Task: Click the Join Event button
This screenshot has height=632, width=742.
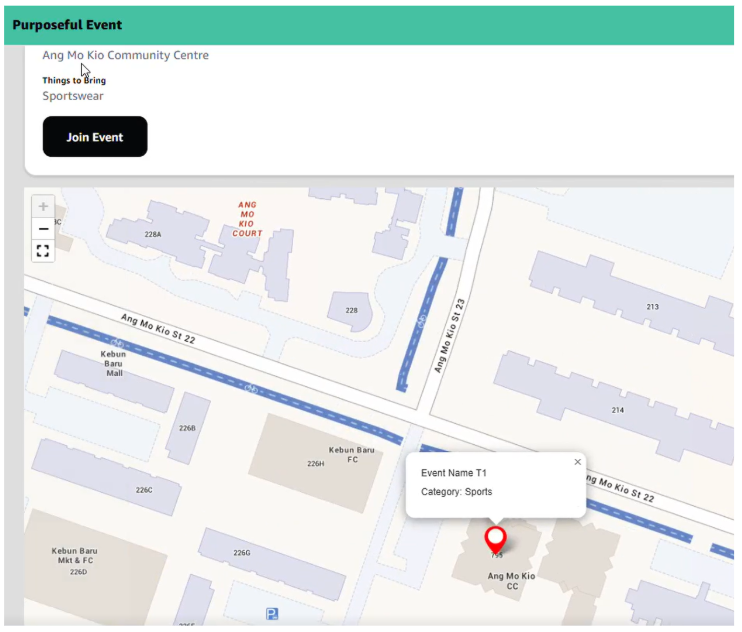Action: tap(95, 137)
